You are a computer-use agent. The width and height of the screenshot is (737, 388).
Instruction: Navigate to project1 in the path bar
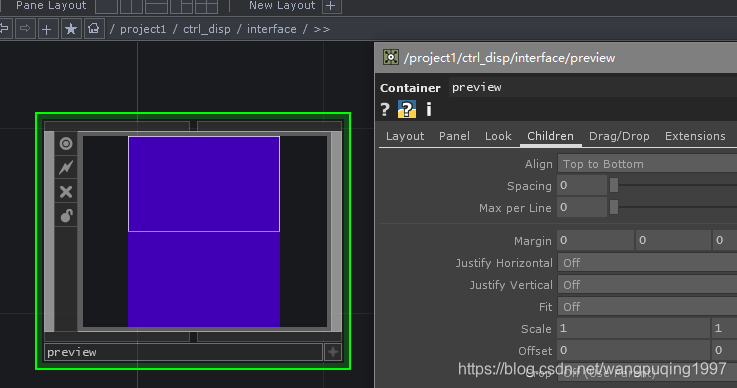tap(143, 29)
